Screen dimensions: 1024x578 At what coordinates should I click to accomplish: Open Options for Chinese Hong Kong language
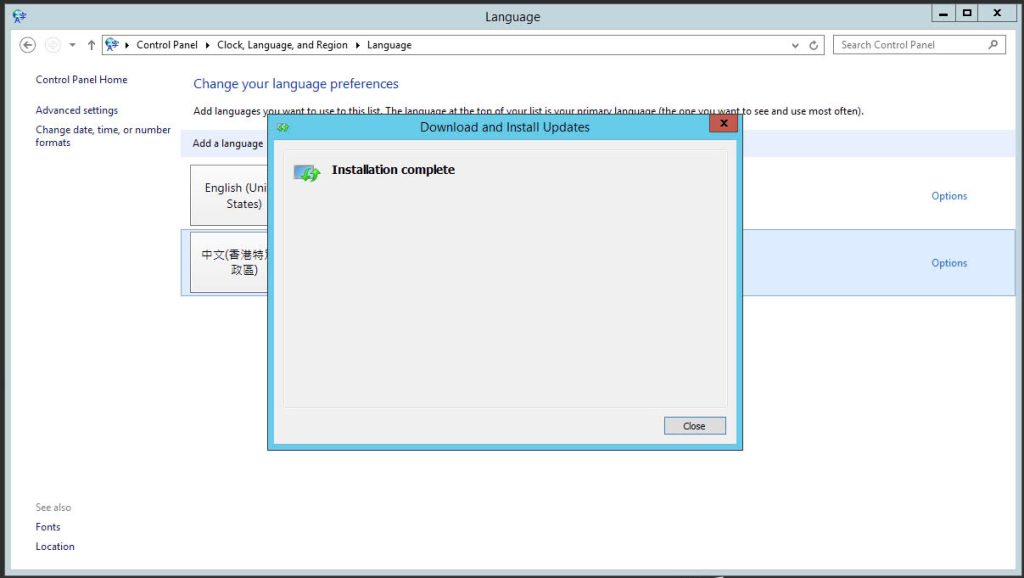tap(949, 263)
